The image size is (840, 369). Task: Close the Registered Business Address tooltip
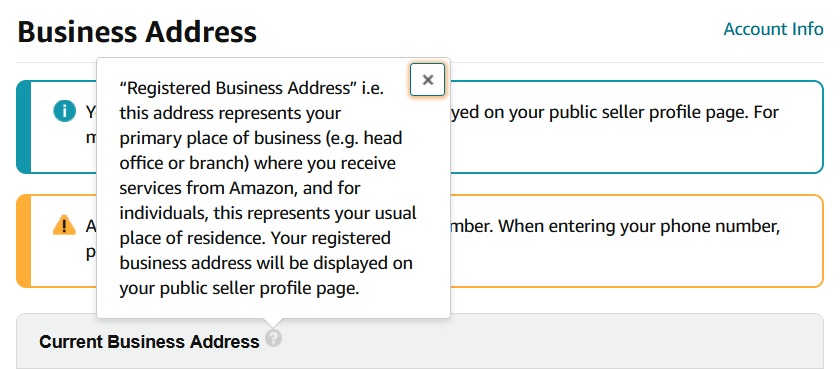pyautogui.click(x=428, y=80)
